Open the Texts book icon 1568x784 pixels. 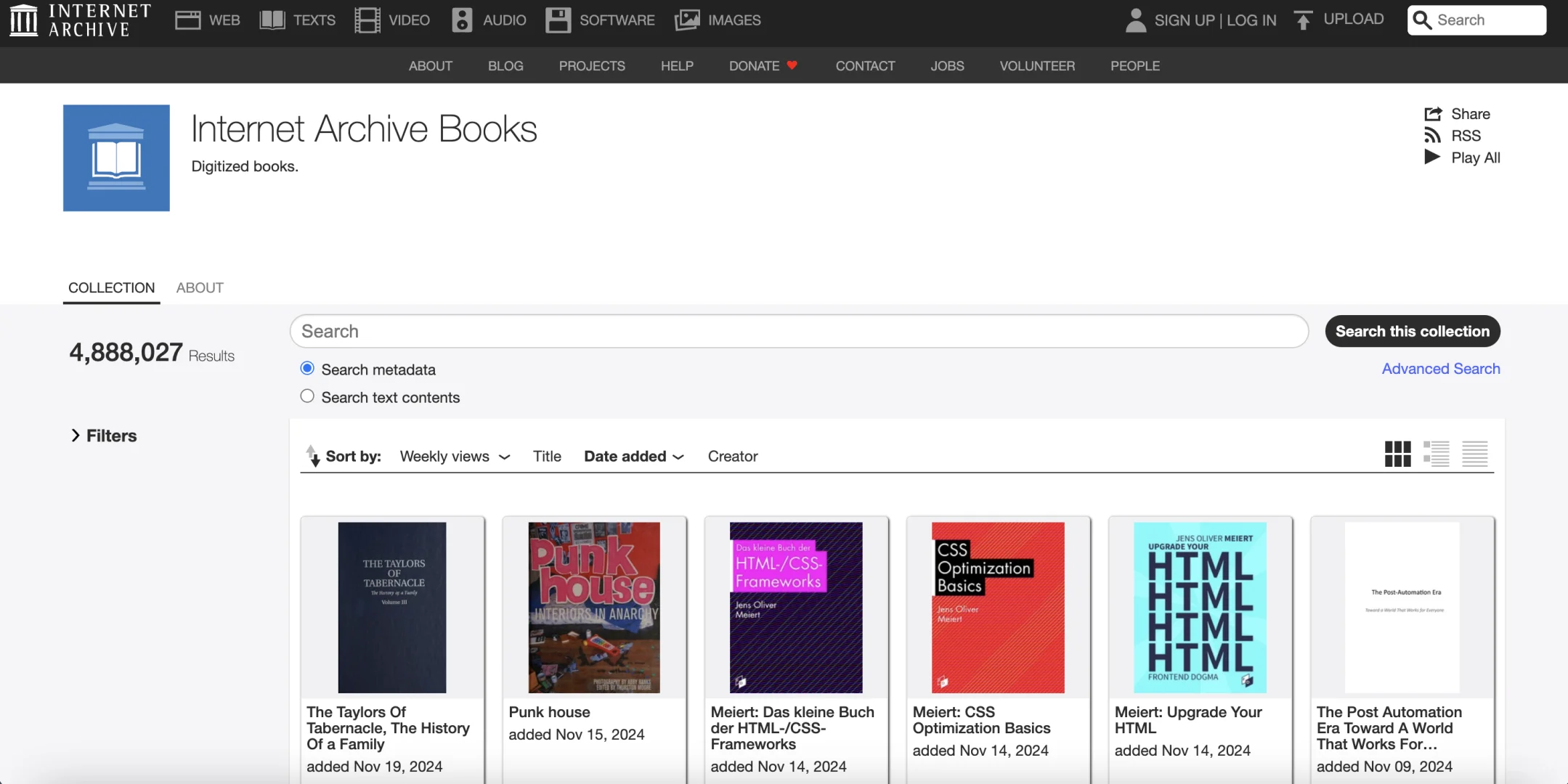tap(272, 20)
